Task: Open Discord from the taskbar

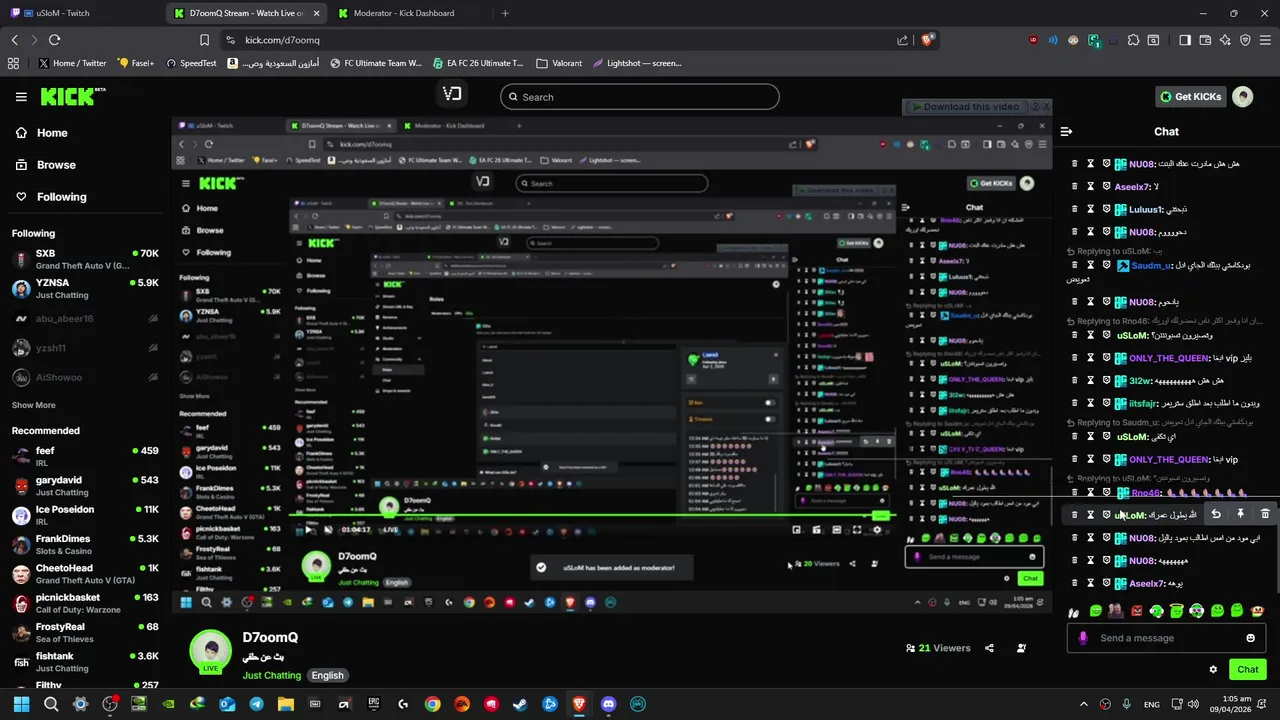Action: tap(609, 704)
